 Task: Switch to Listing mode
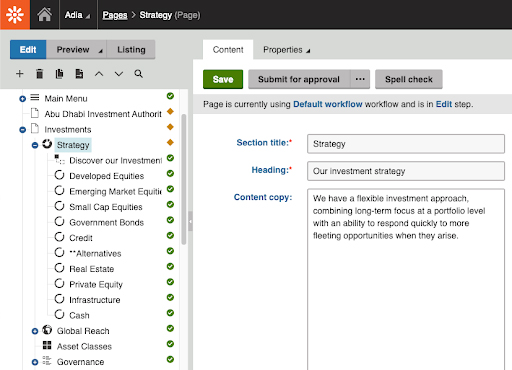pos(131,50)
